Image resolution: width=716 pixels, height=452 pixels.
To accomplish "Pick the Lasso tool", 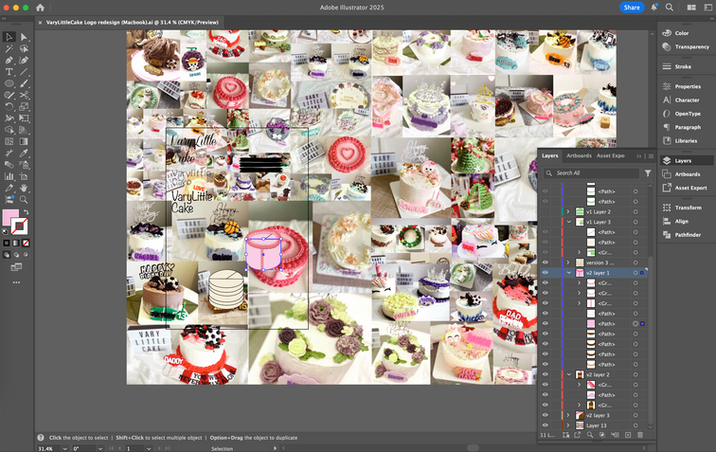I will (24, 49).
